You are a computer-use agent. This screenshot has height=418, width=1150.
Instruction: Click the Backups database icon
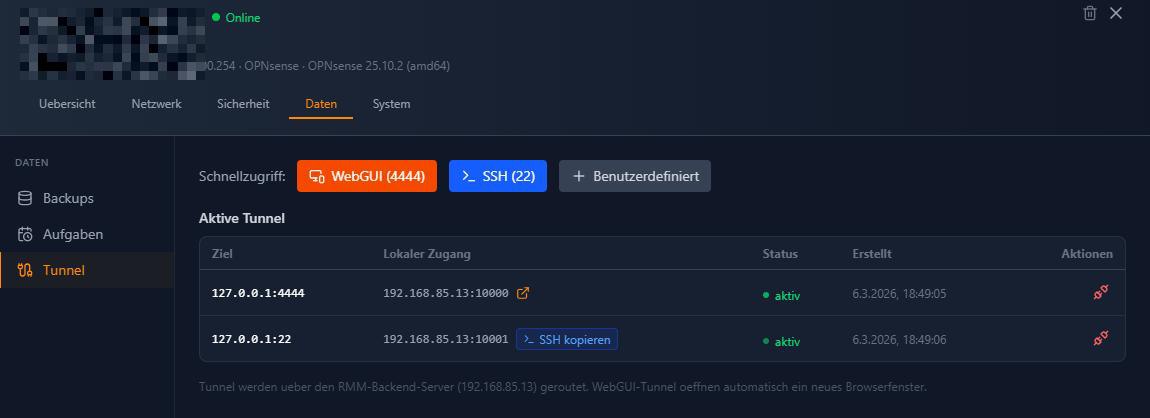tap(25, 198)
